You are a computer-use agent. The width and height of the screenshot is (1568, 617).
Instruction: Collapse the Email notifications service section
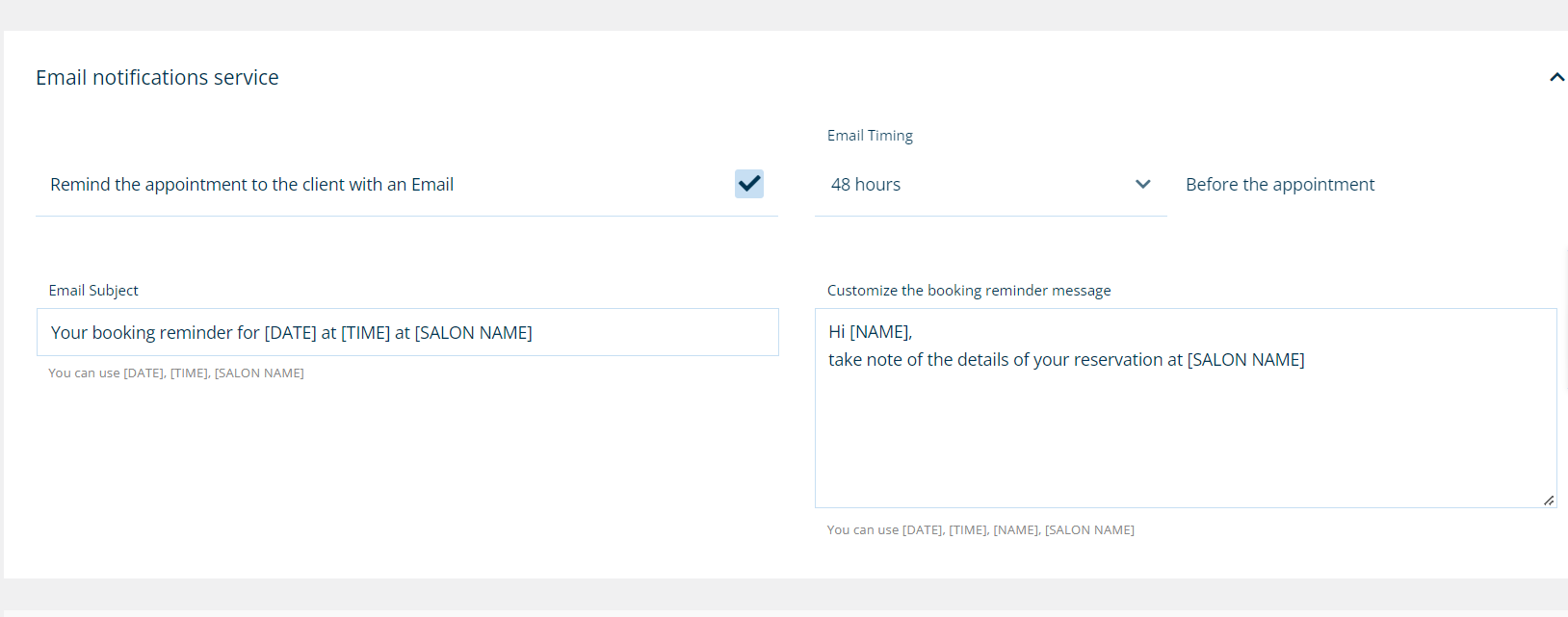(1556, 77)
